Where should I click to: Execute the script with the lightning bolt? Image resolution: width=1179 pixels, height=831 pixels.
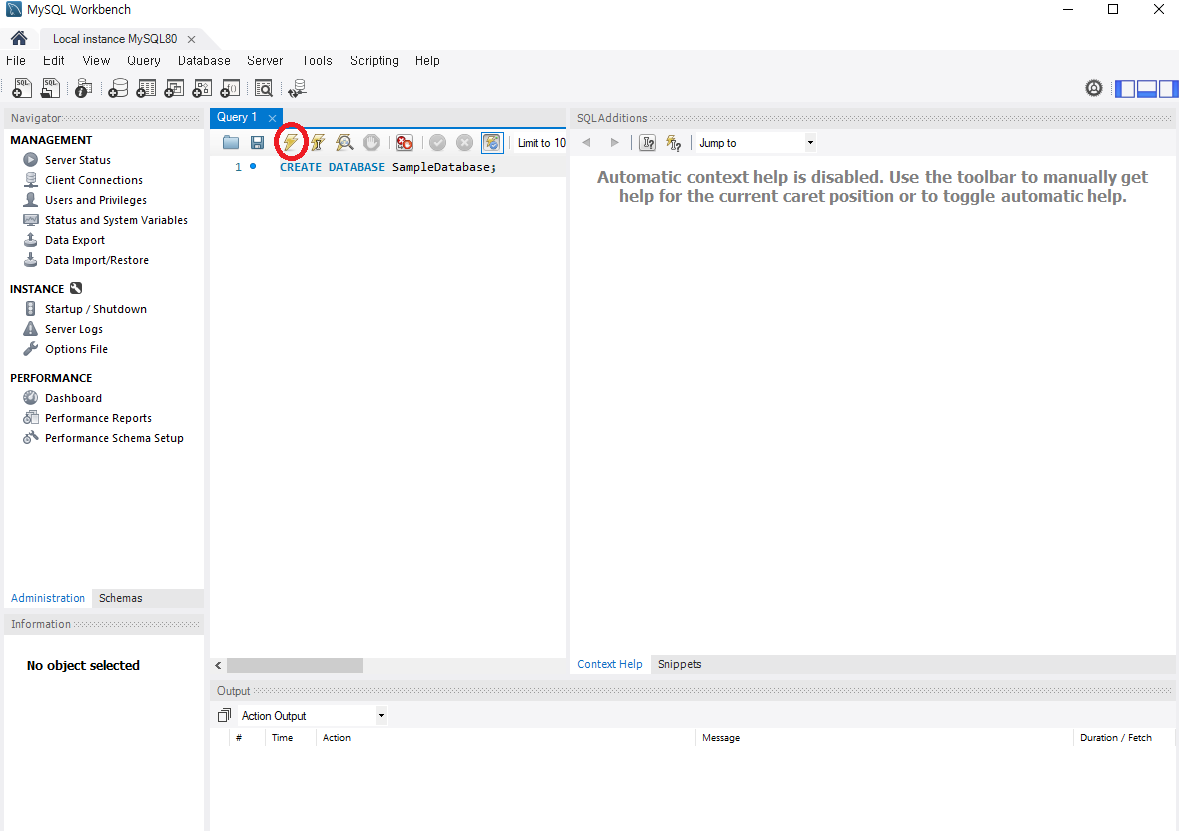(291, 142)
